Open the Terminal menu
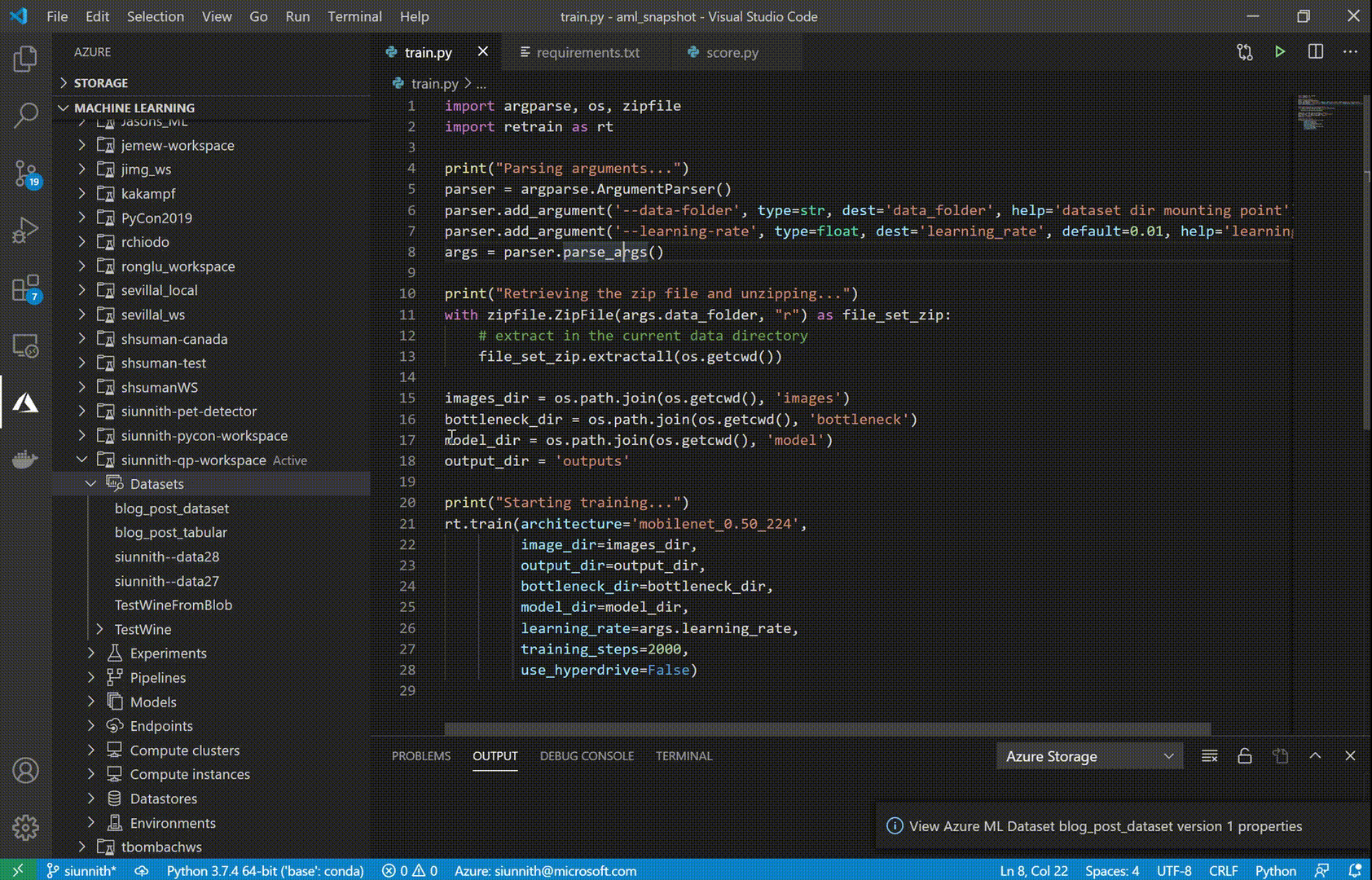Screen dimensions: 1372x880 coord(354,16)
